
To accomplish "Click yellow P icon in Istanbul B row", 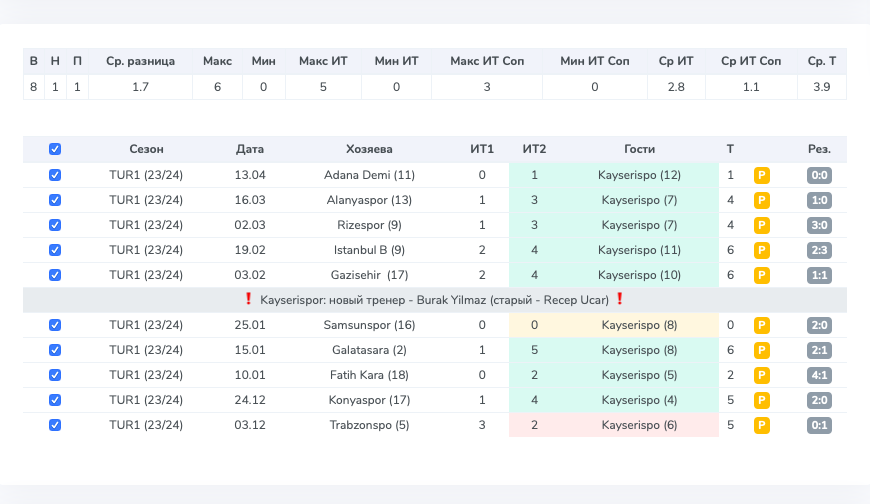I will pos(762,250).
